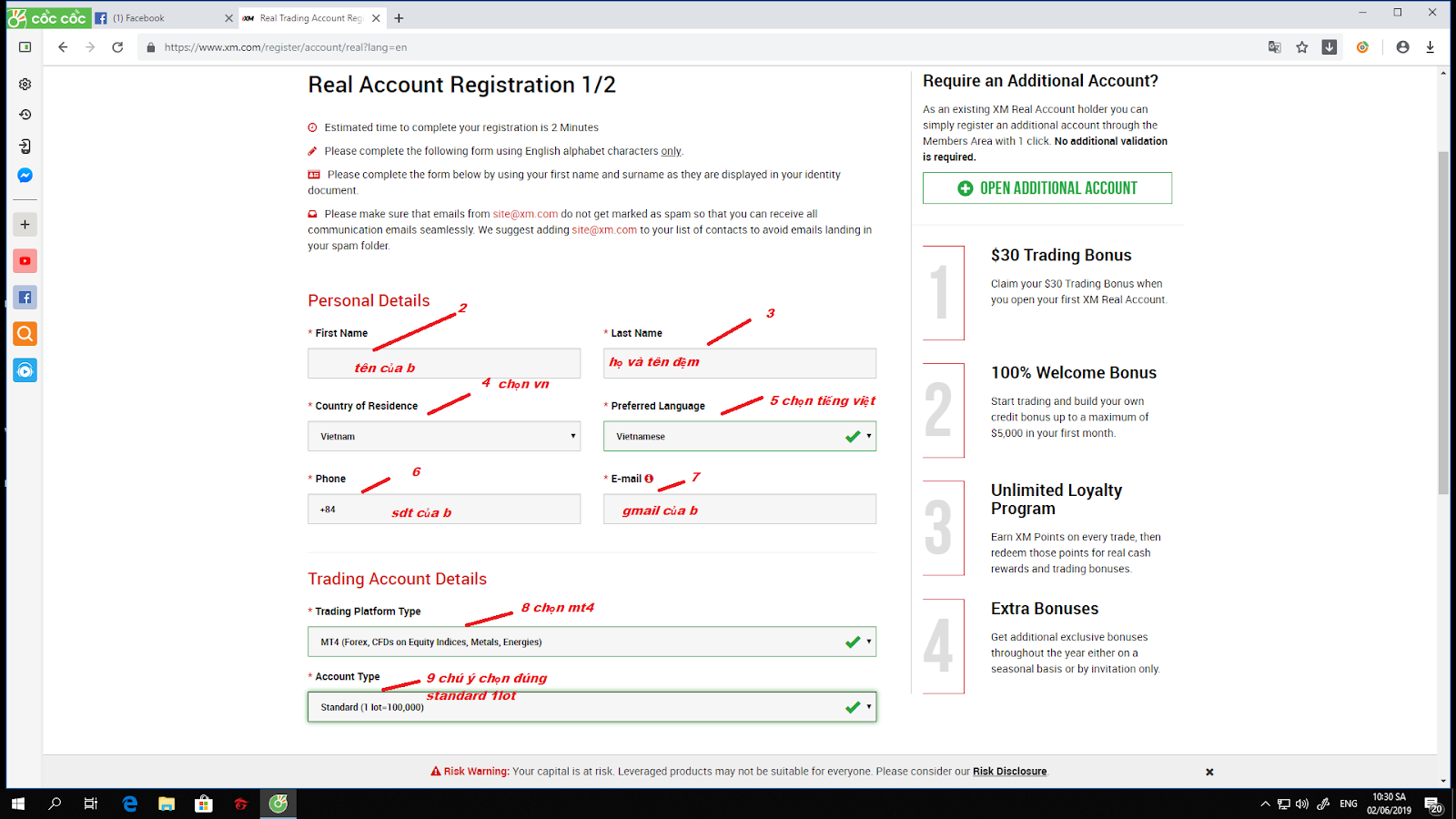Image resolution: width=1456 pixels, height=819 pixels.
Task: Open red app icon on taskbar
Action: (240, 804)
